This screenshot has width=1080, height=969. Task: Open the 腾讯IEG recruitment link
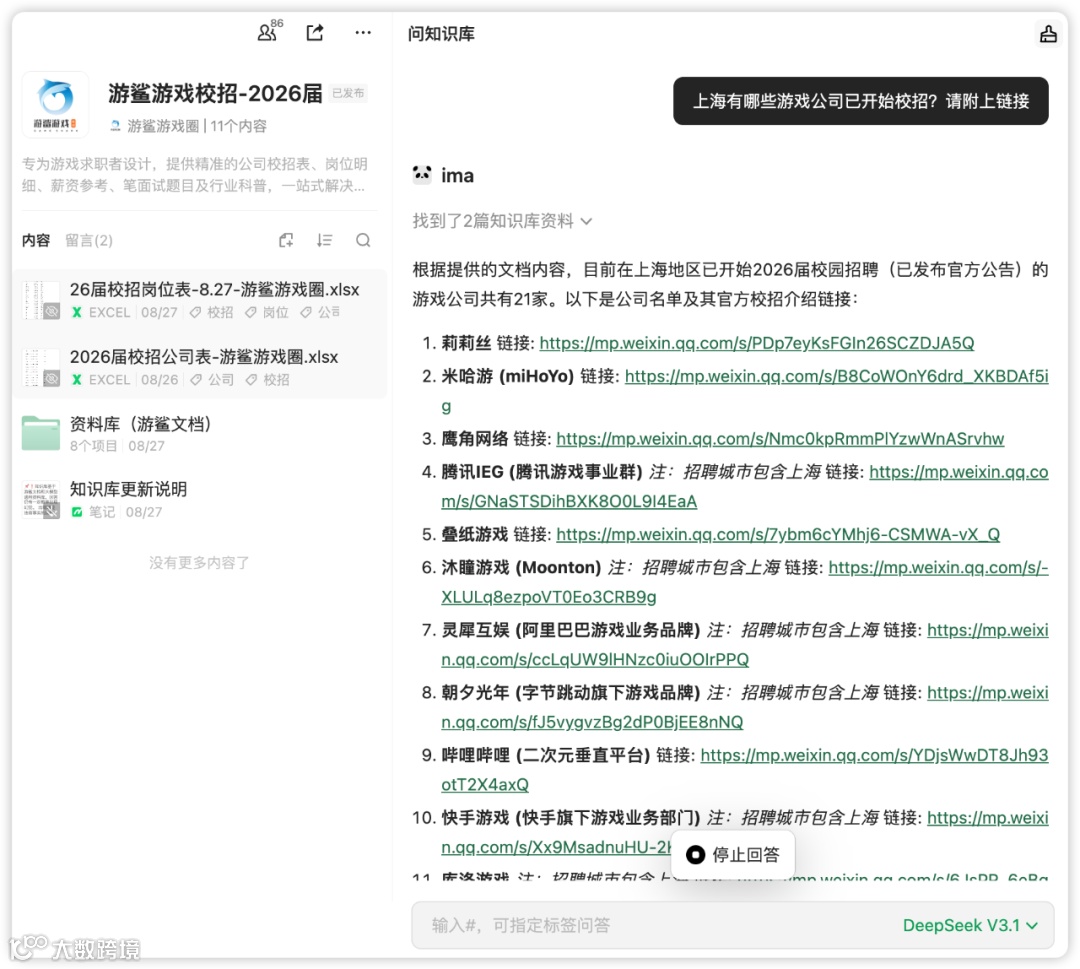tap(958, 472)
